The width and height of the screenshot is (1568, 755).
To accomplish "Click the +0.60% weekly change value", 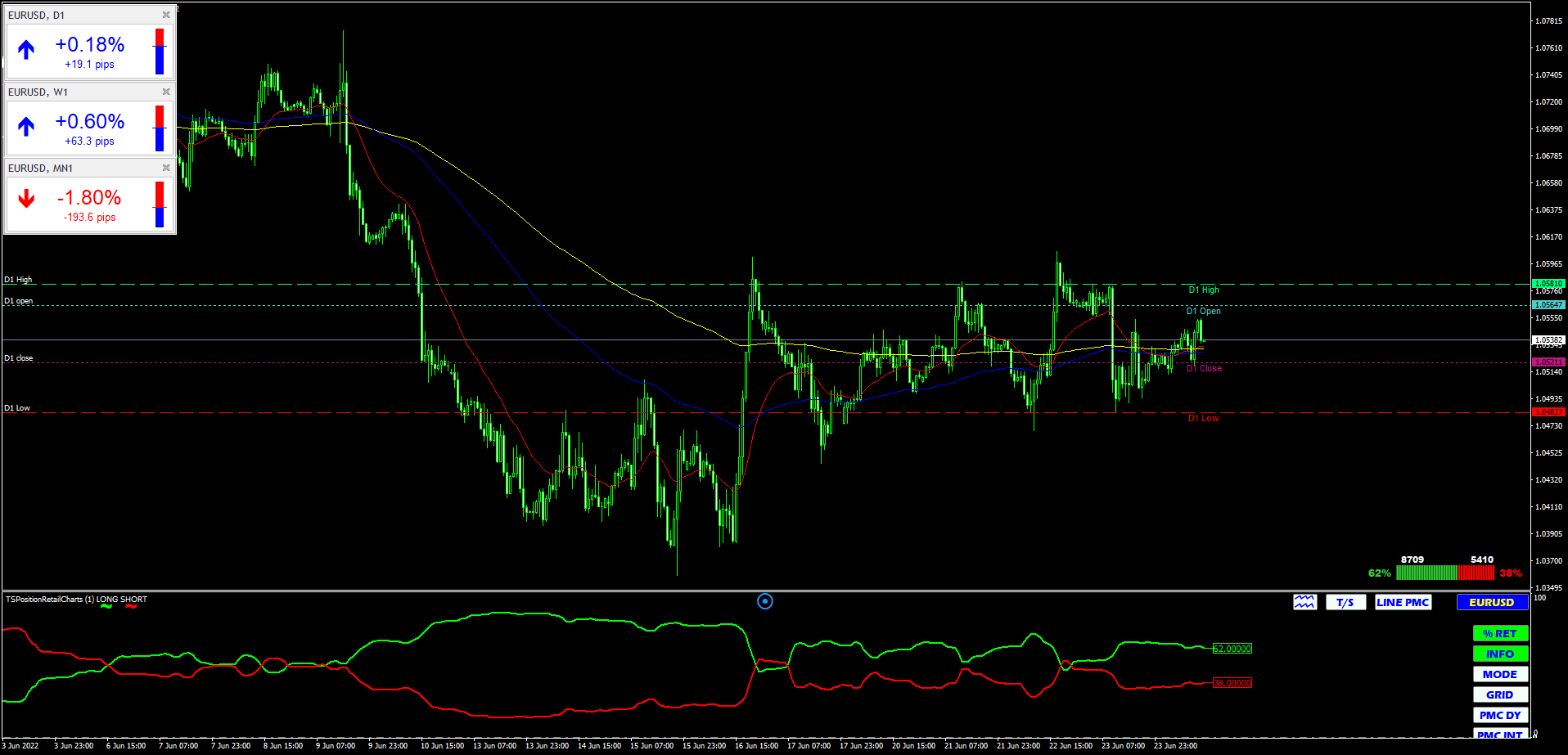I will (90, 121).
